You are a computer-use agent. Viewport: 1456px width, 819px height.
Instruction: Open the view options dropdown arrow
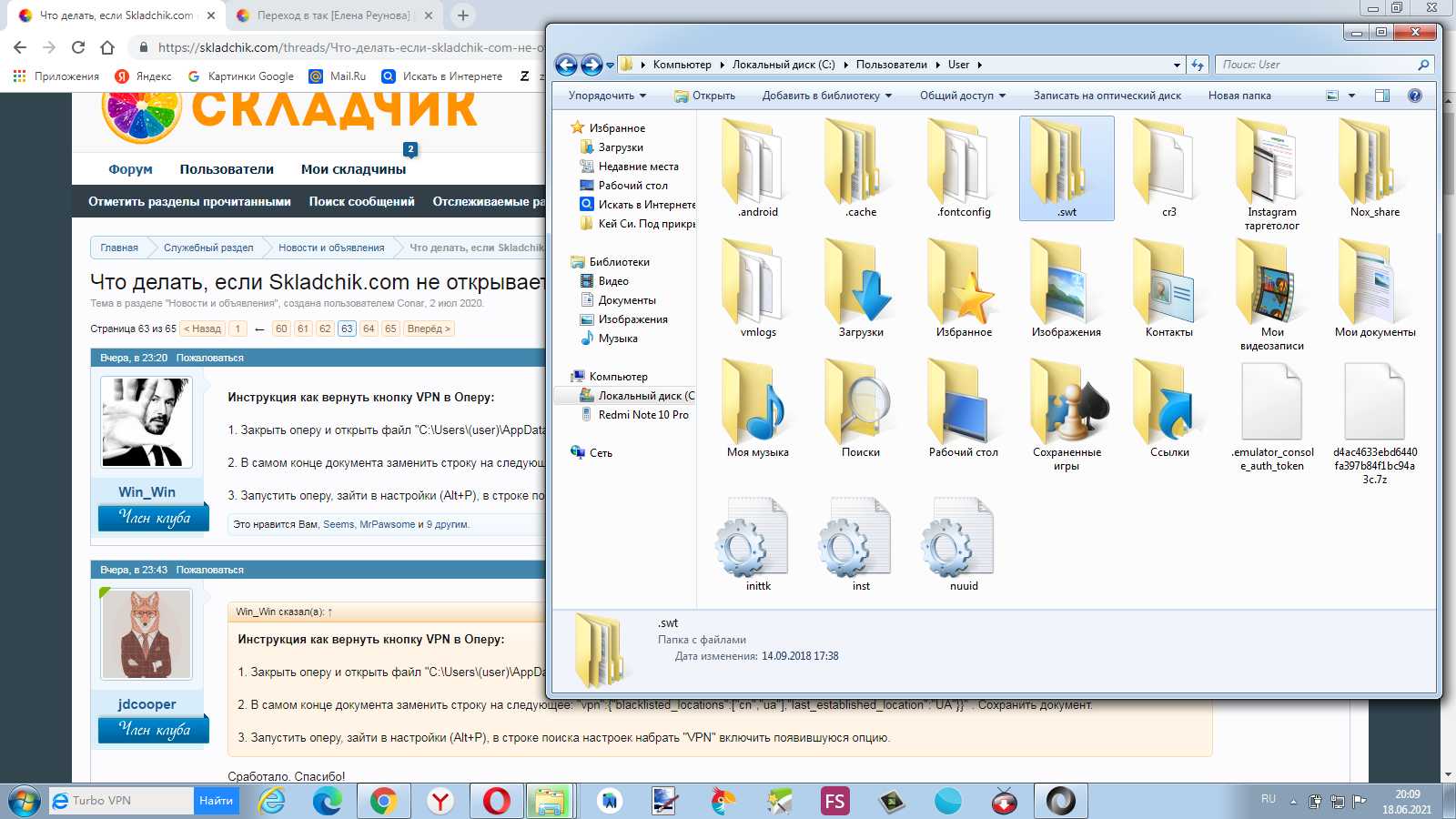click(1352, 96)
